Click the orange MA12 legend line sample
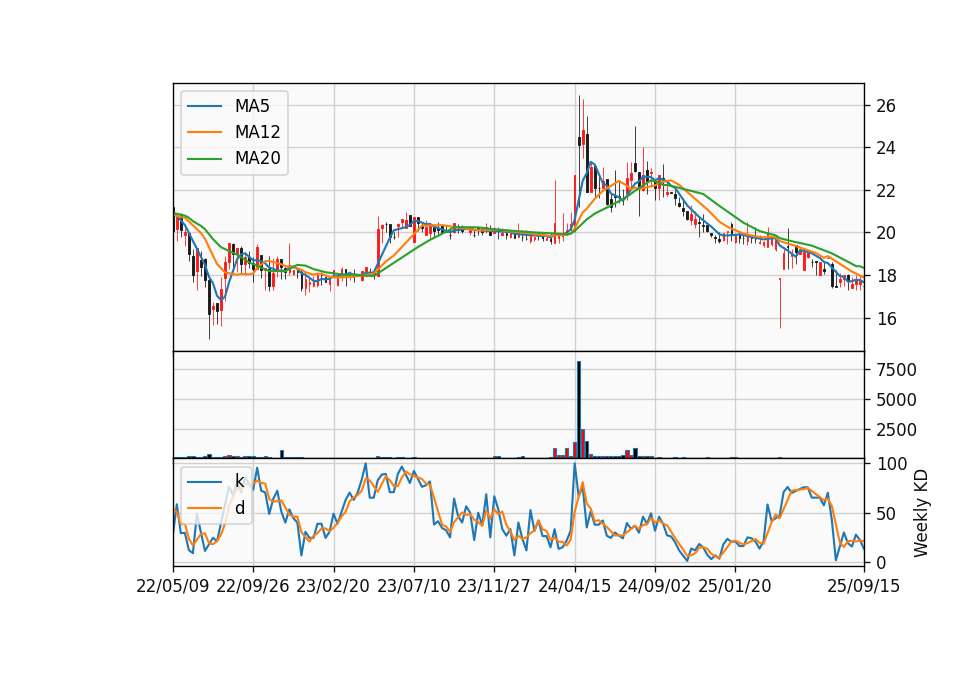 [204, 132]
